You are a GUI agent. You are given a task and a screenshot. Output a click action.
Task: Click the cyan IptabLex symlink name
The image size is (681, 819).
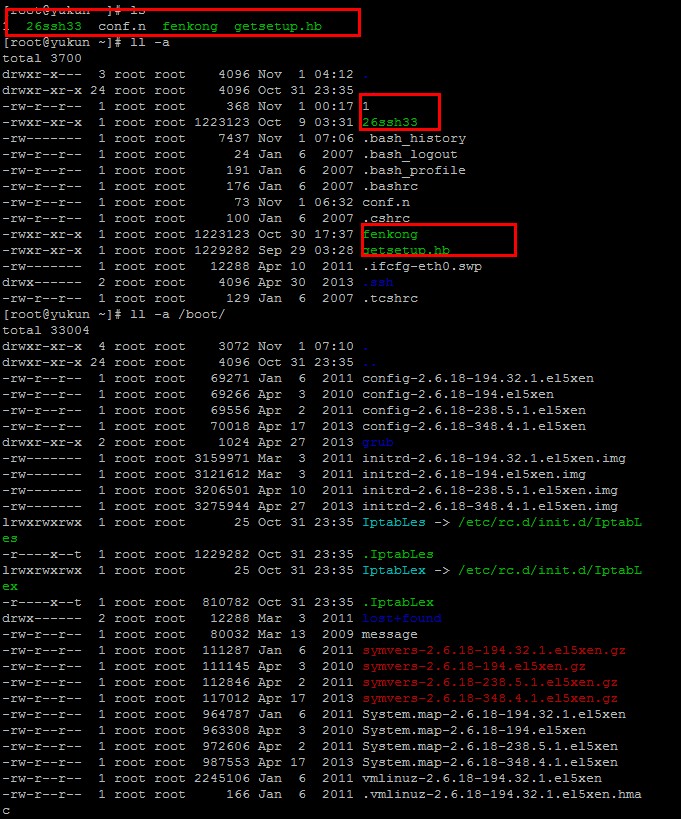coord(398,570)
